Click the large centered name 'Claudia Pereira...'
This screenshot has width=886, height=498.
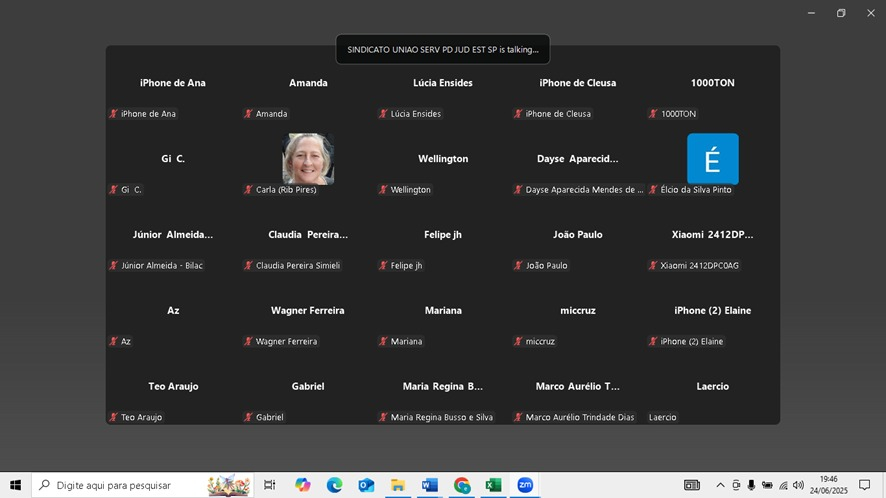[308, 235]
